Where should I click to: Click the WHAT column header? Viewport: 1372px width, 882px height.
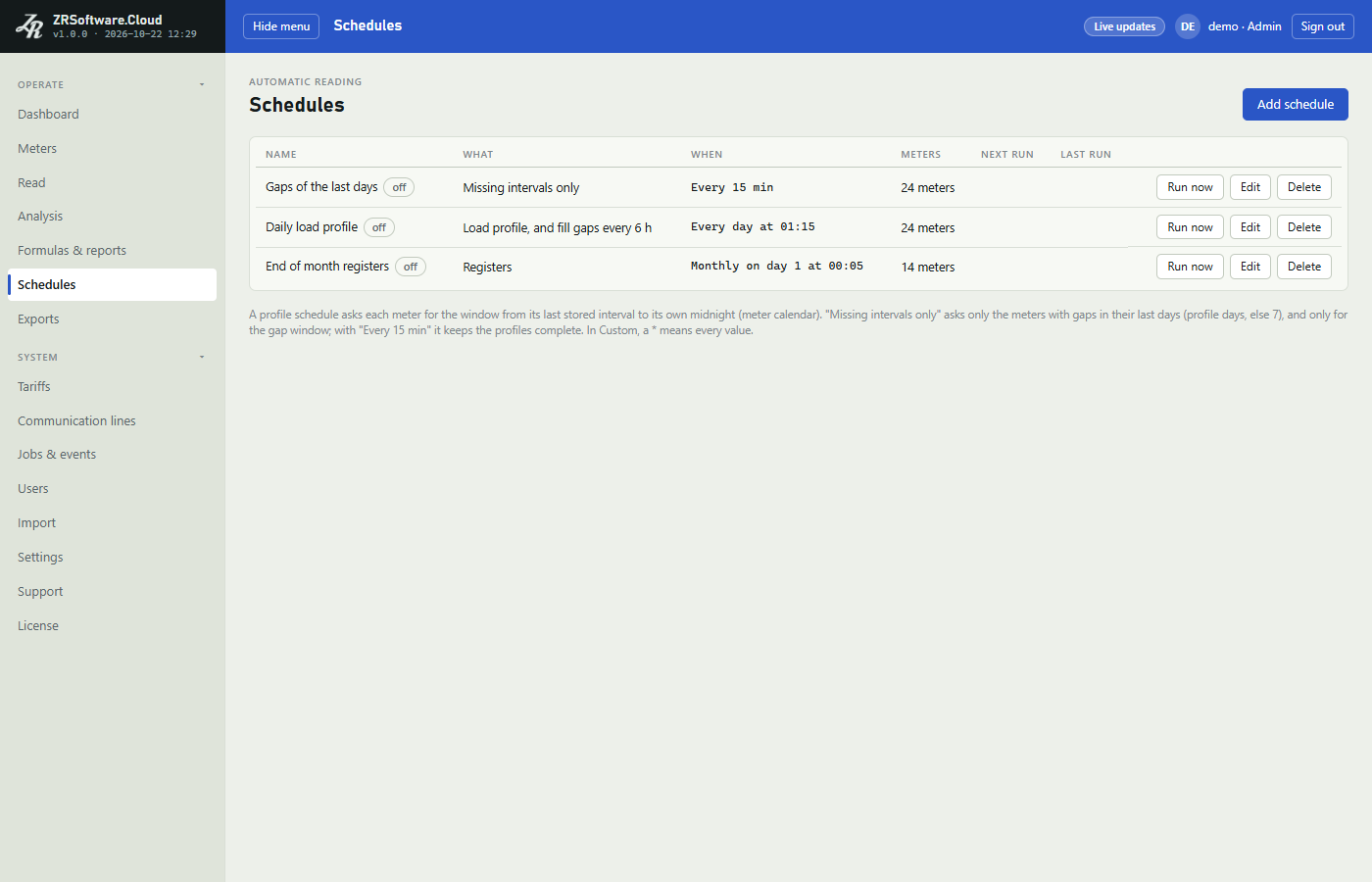click(x=478, y=155)
